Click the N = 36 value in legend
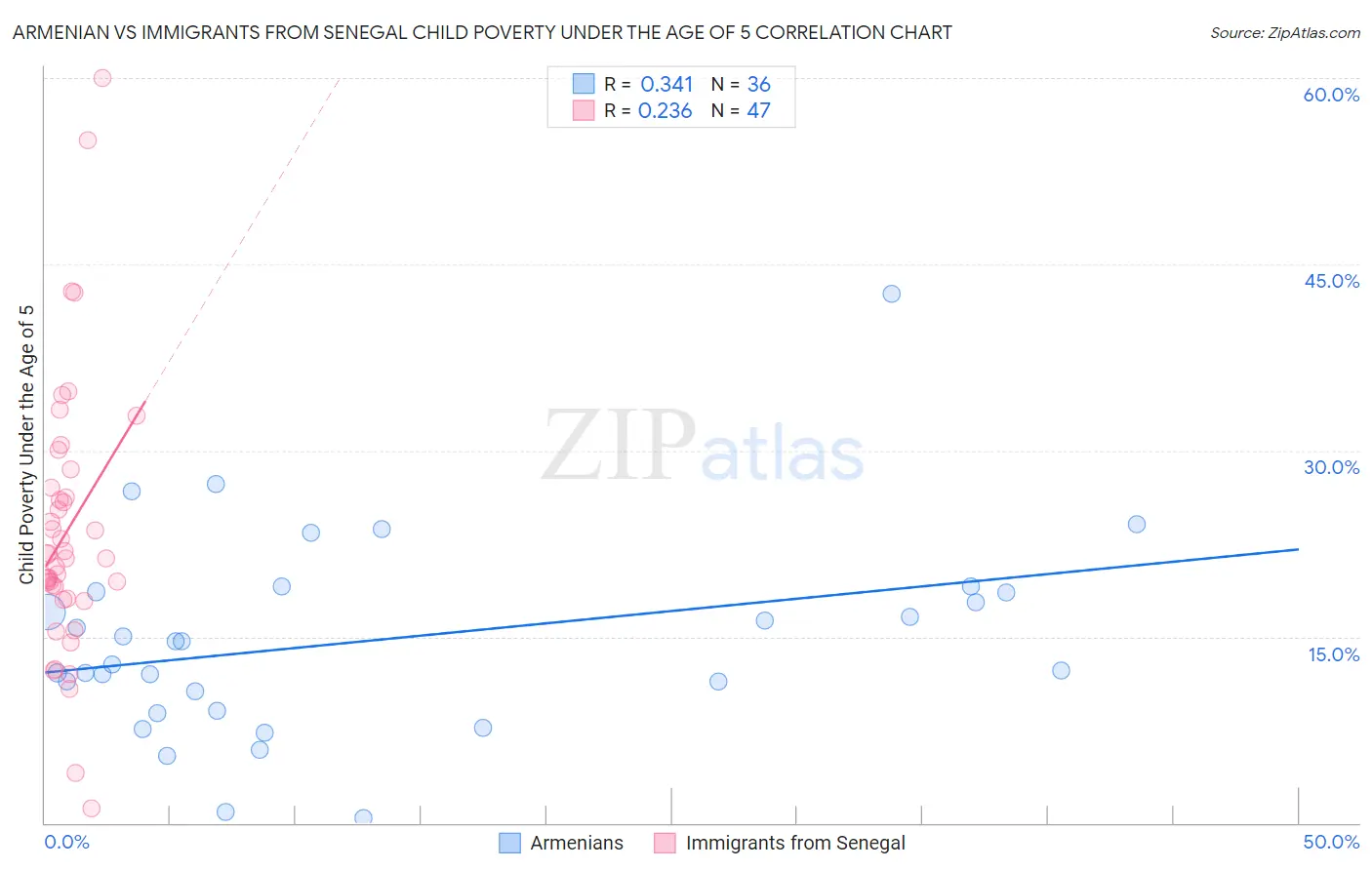 point(741,84)
